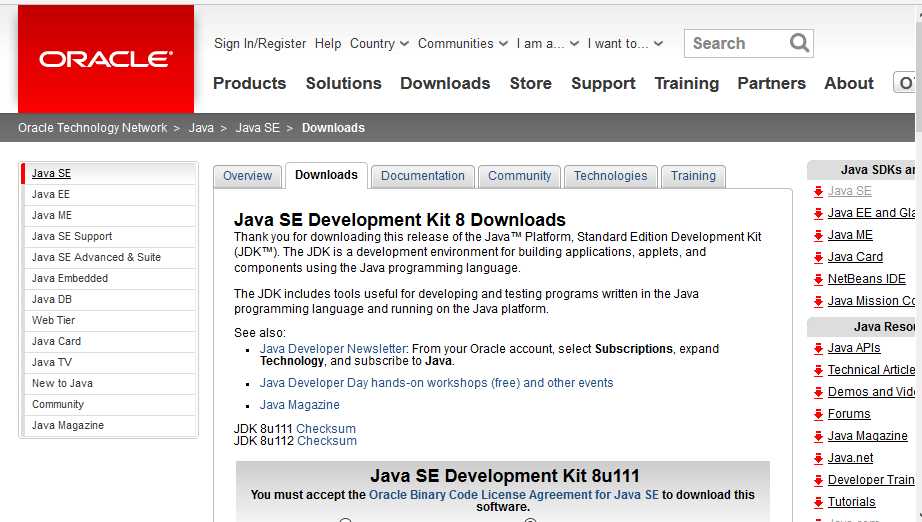Viewport: 922px width, 522px height.
Task: Open JDK 8u112 Checksum link
Action: coord(326,441)
